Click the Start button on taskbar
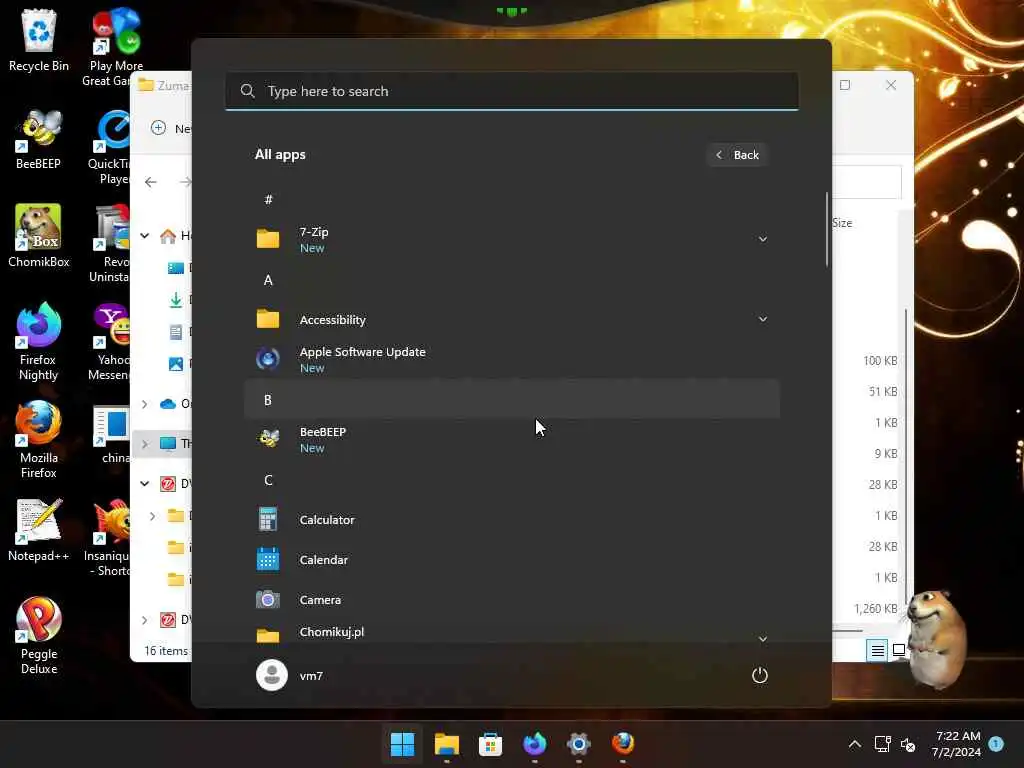This screenshot has height=768, width=1024. [402, 744]
